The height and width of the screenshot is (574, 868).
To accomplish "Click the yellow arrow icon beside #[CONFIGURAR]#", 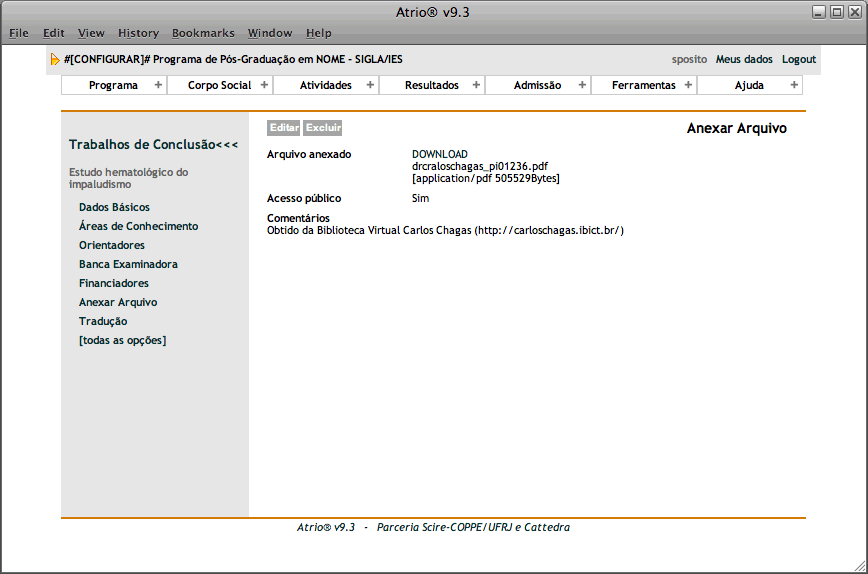I will tap(55, 60).
